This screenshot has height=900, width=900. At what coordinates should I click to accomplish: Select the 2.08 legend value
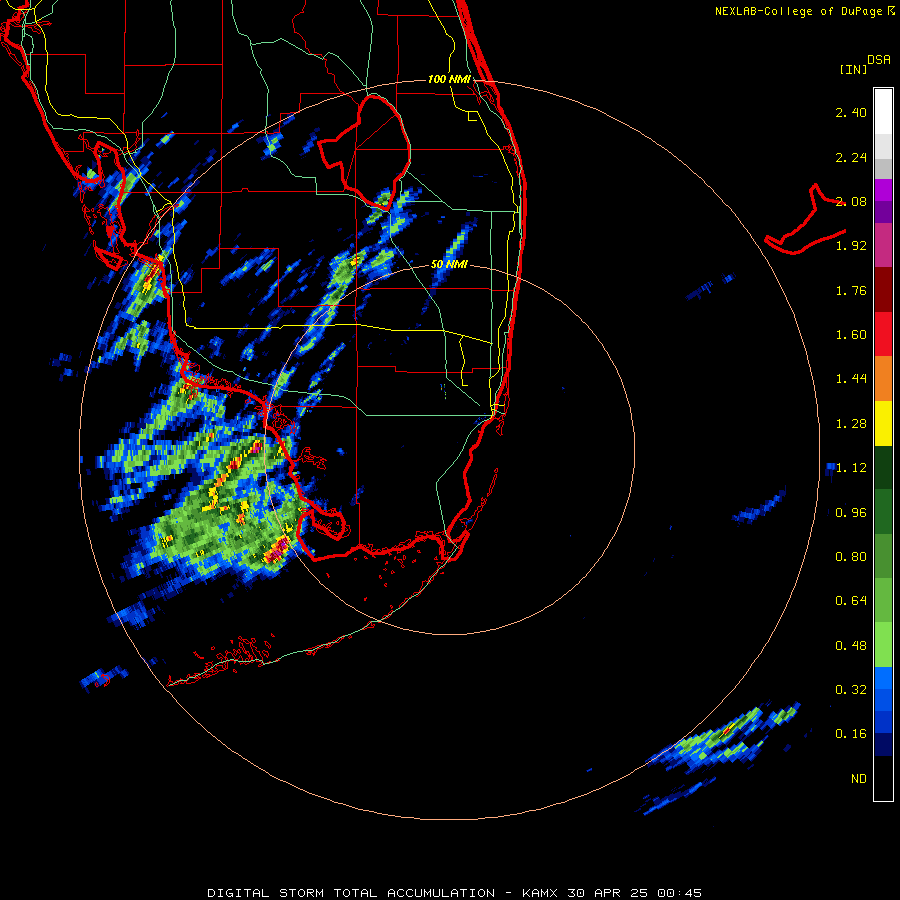click(851, 201)
